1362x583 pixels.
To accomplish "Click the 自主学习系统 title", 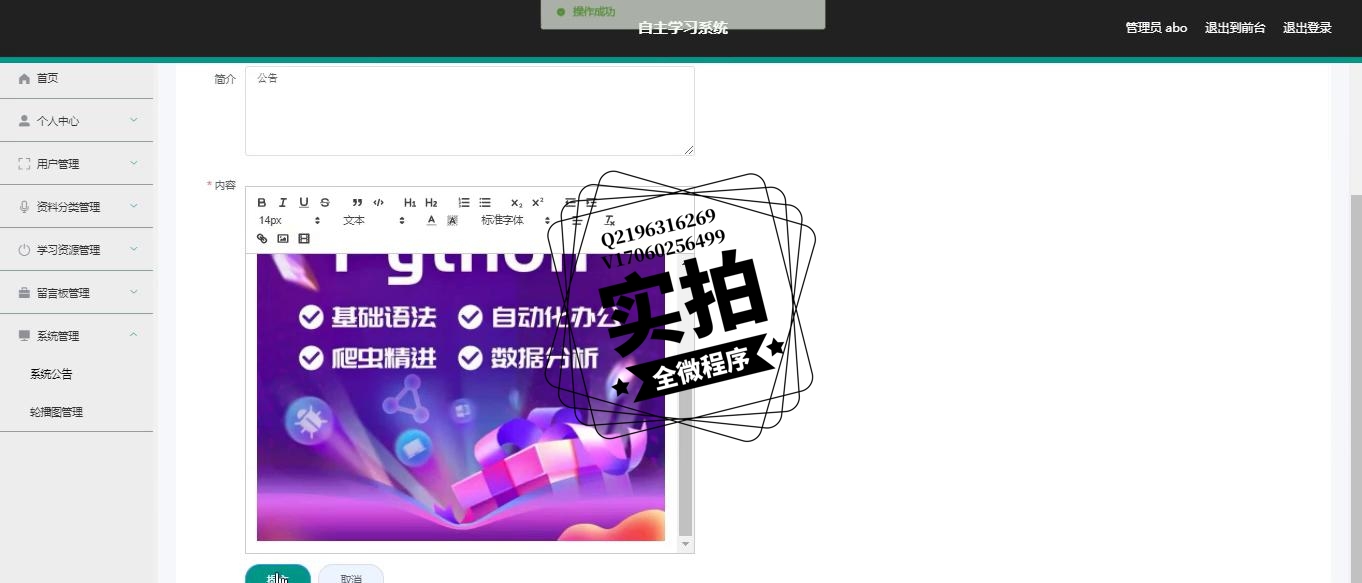I will (683, 28).
